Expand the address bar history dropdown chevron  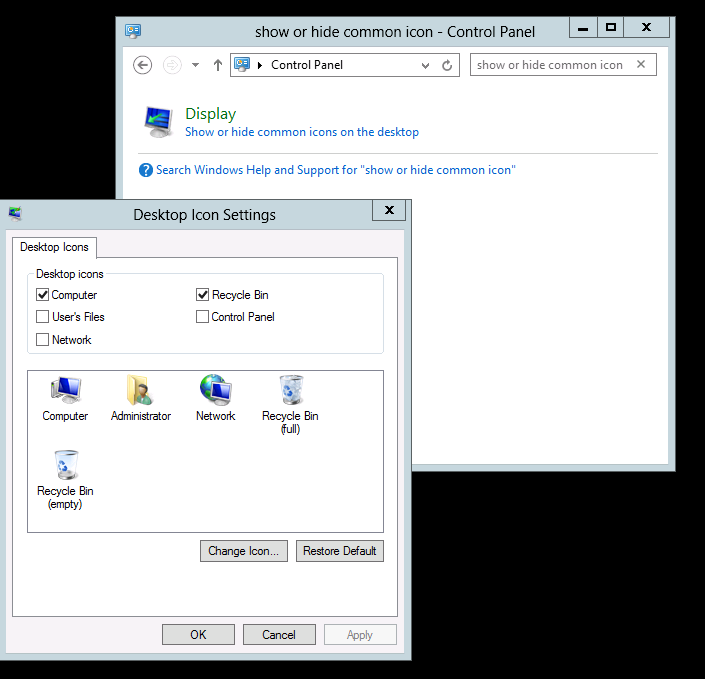pyautogui.click(x=425, y=66)
